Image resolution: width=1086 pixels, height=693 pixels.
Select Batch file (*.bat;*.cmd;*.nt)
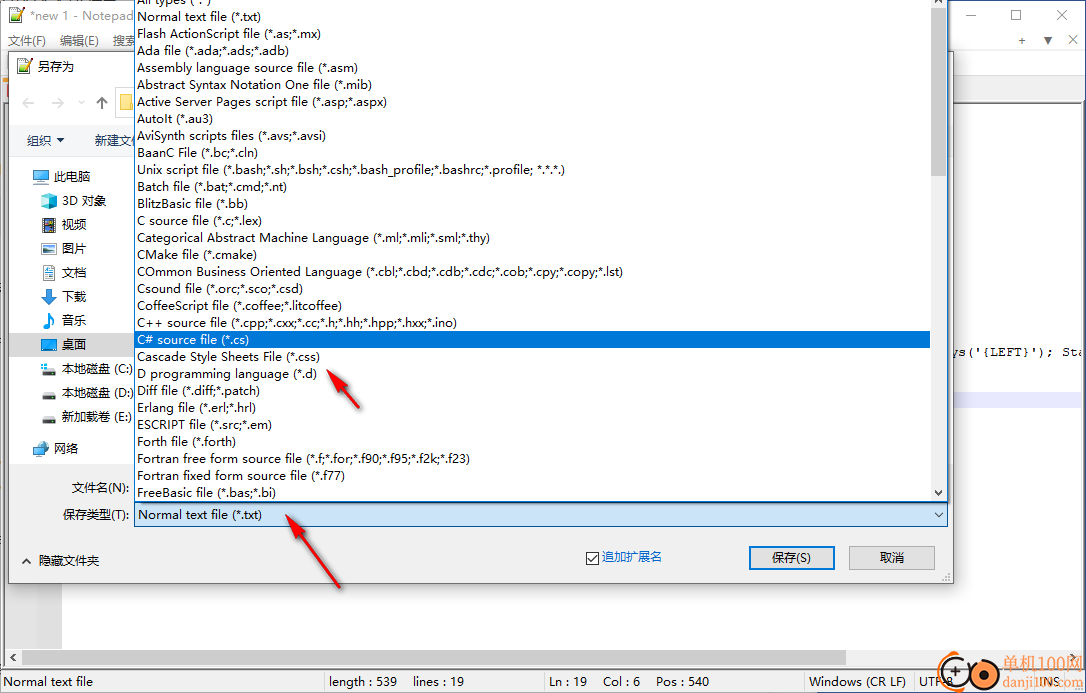(532, 187)
